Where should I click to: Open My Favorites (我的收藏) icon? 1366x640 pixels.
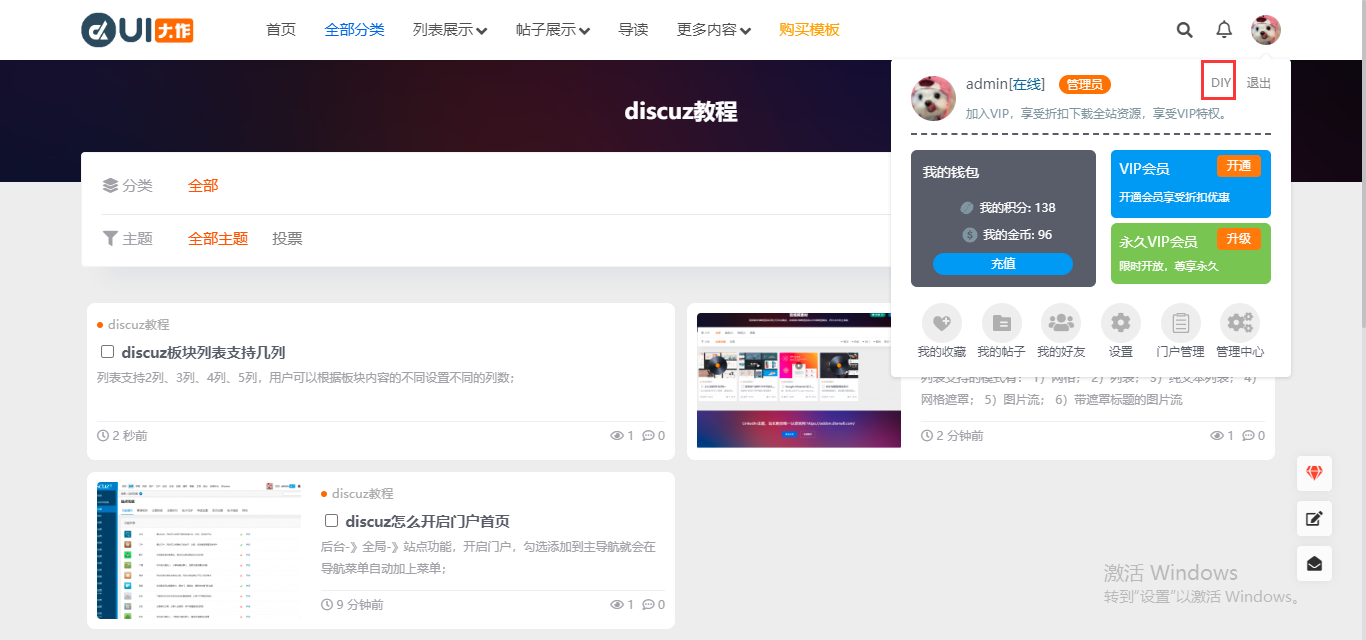click(941, 323)
